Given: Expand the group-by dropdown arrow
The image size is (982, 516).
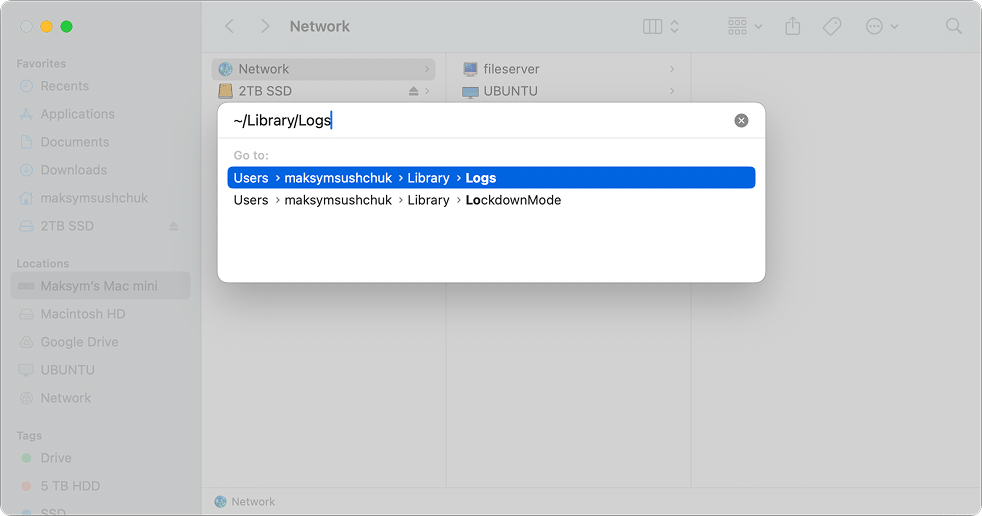Looking at the screenshot, I should pyautogui.click(x=758, y=27).
